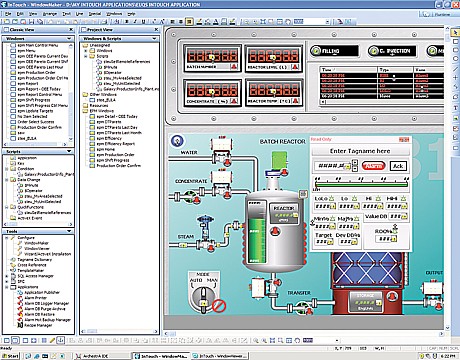Click the Alarm DB Logger Manager icon
This screenshot has width=460, height=360.
[20, 303]
